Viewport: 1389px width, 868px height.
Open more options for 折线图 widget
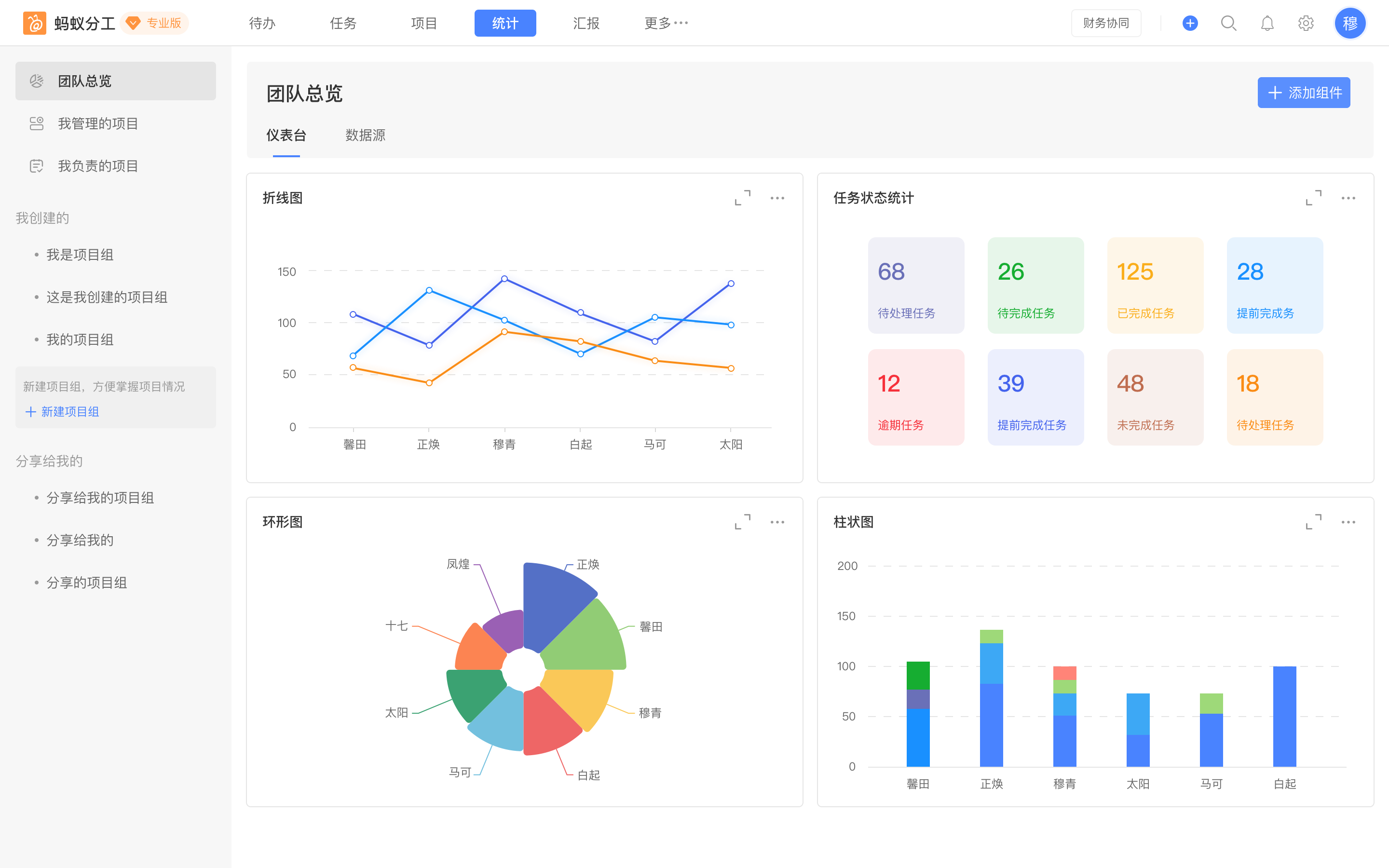[777, 198]
